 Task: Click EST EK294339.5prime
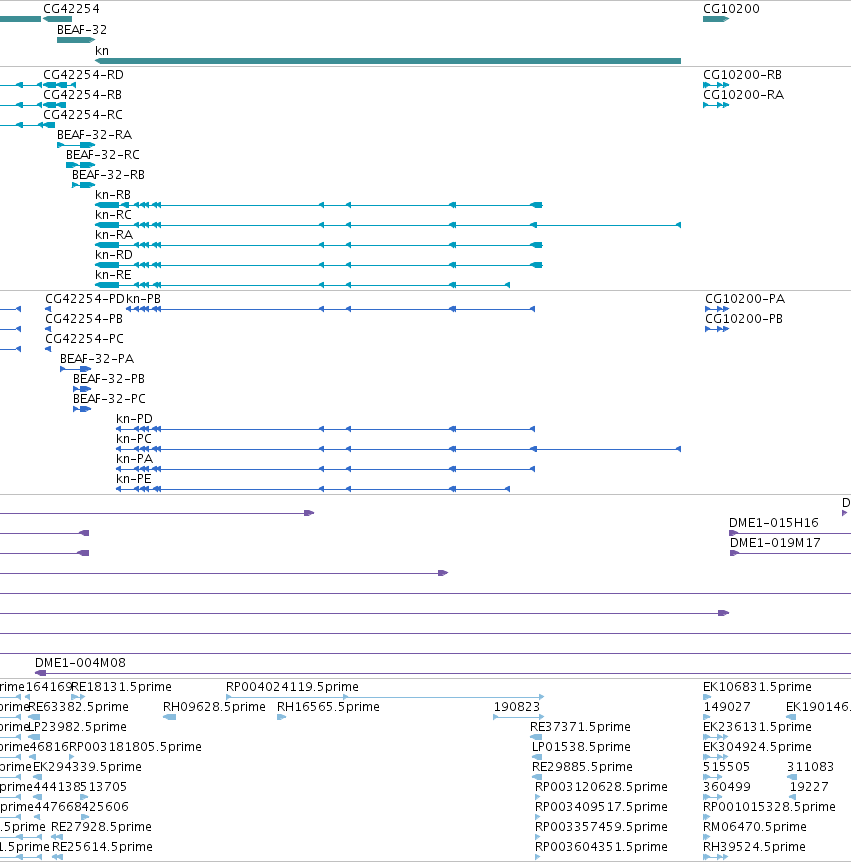87,767
